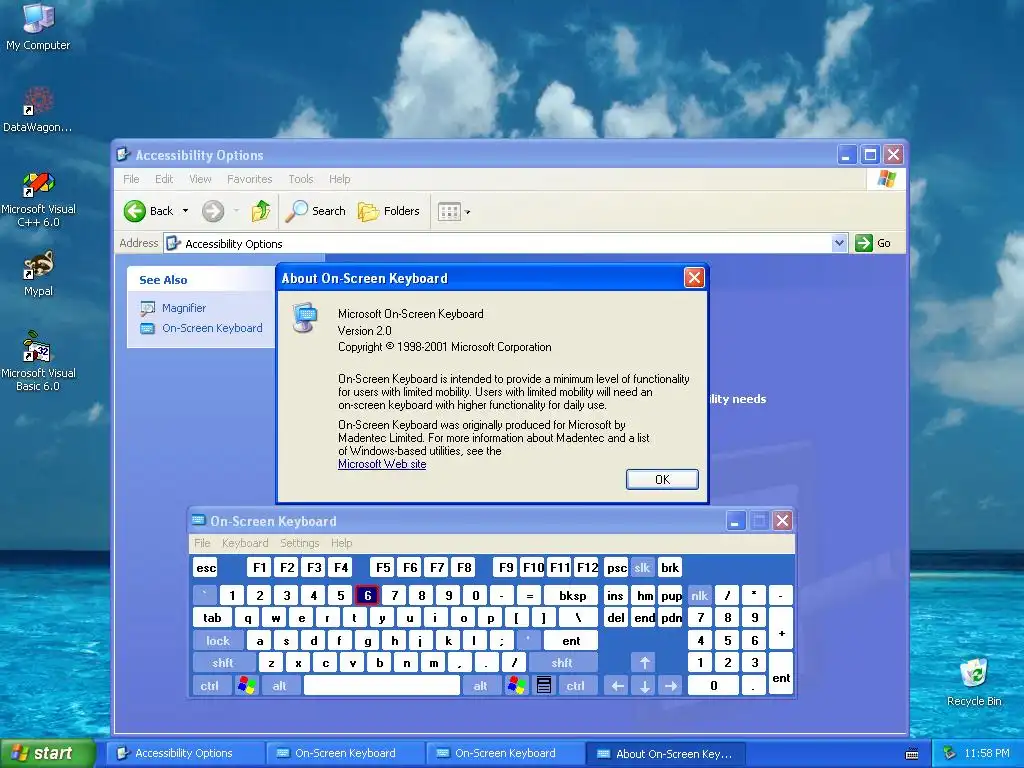Open the Views toolbar button
Image resolution: width=1024 pixels, height=768 pixels.
[x=454, y=212]
